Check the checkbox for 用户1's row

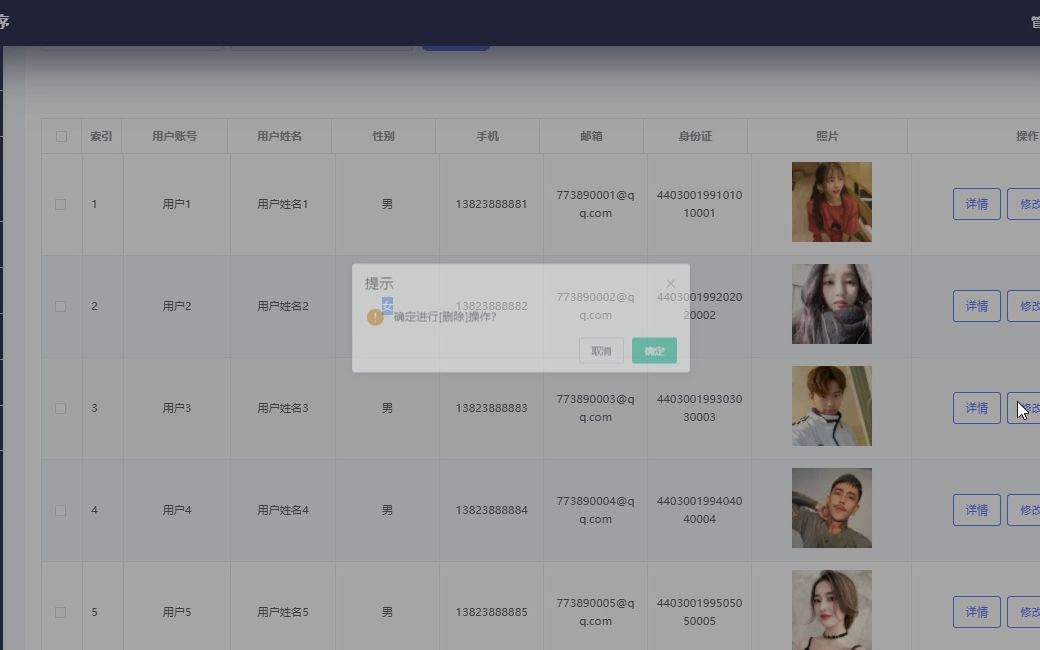tap(61, 203)
